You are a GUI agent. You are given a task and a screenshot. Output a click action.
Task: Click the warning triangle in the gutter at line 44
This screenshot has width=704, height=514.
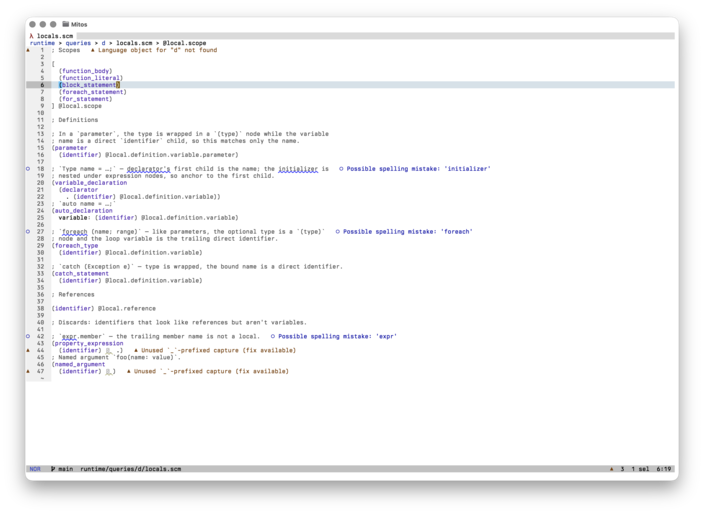(28, 350)
